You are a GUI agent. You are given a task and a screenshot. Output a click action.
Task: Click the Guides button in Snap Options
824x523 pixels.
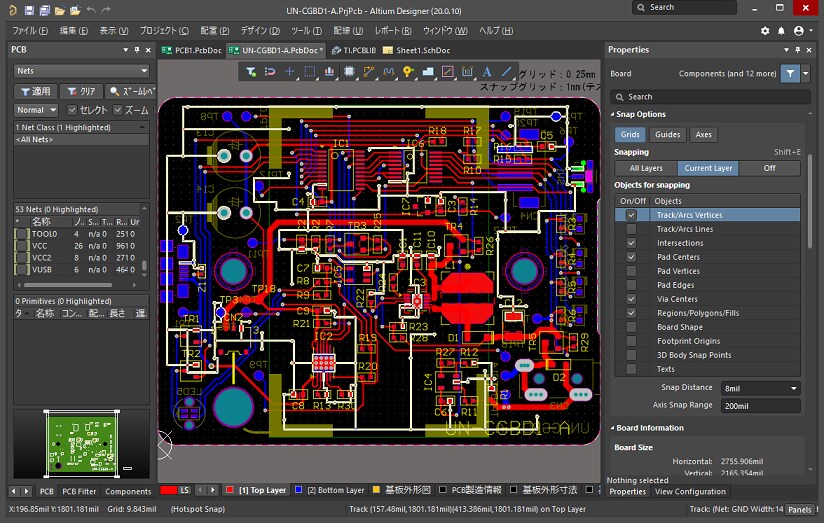coord(667,135)
